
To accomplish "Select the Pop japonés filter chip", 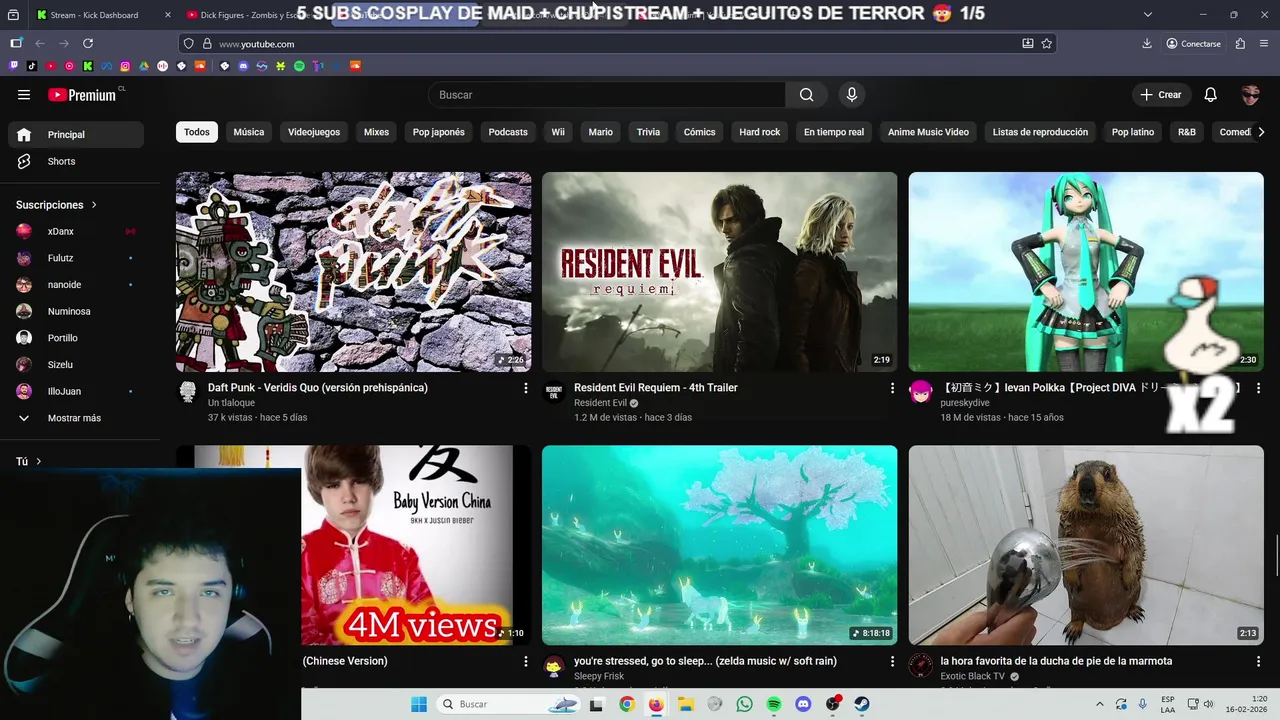I will point(439,132).
